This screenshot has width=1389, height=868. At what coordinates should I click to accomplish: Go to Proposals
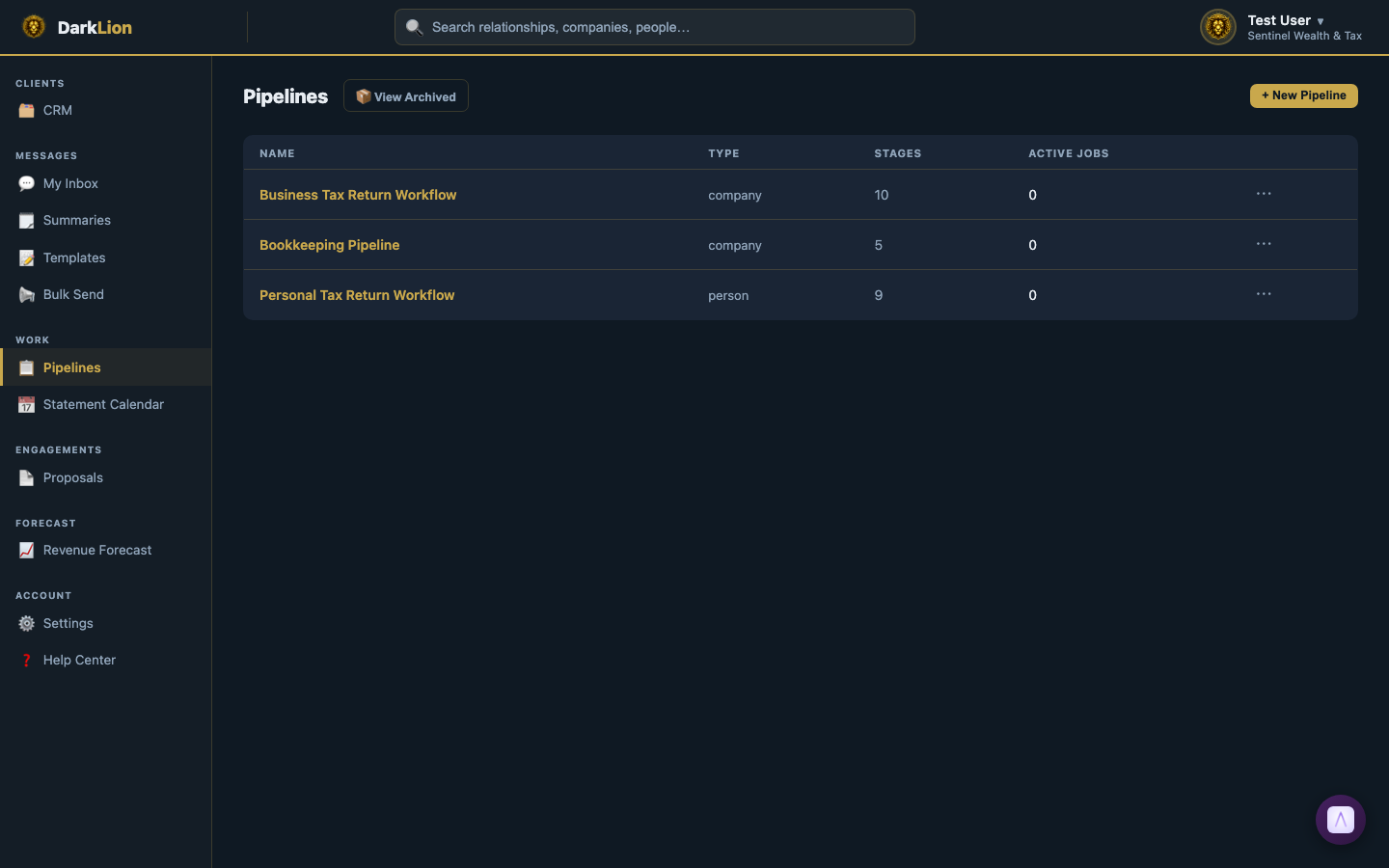pos(106,477)
